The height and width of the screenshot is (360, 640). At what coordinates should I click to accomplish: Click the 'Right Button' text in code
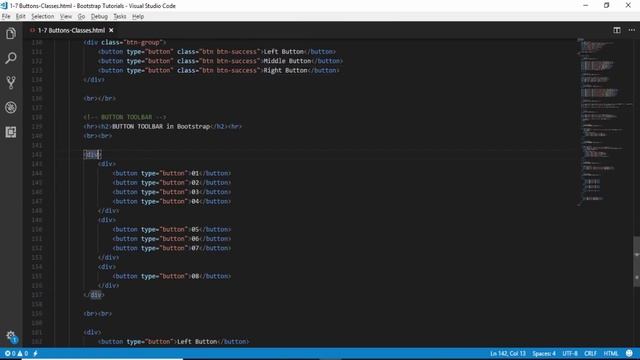[285, 71]
